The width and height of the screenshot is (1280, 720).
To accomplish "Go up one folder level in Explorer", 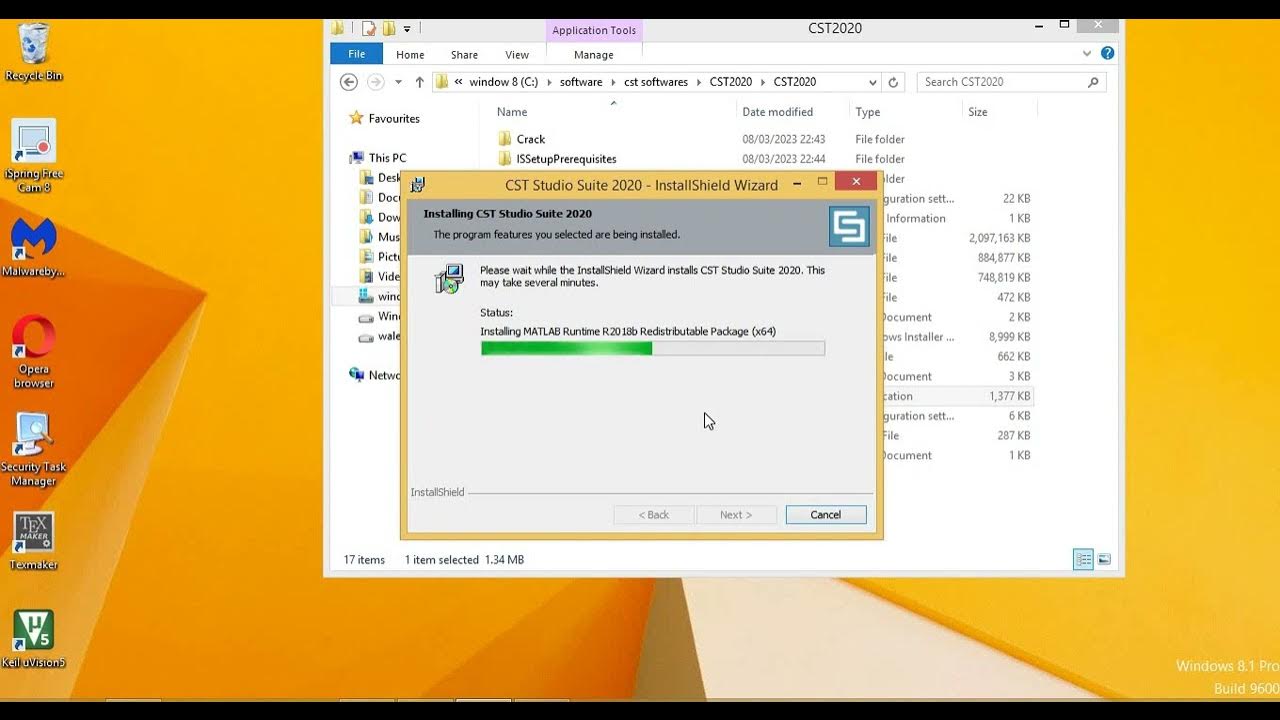I will (x=419, y=82).
